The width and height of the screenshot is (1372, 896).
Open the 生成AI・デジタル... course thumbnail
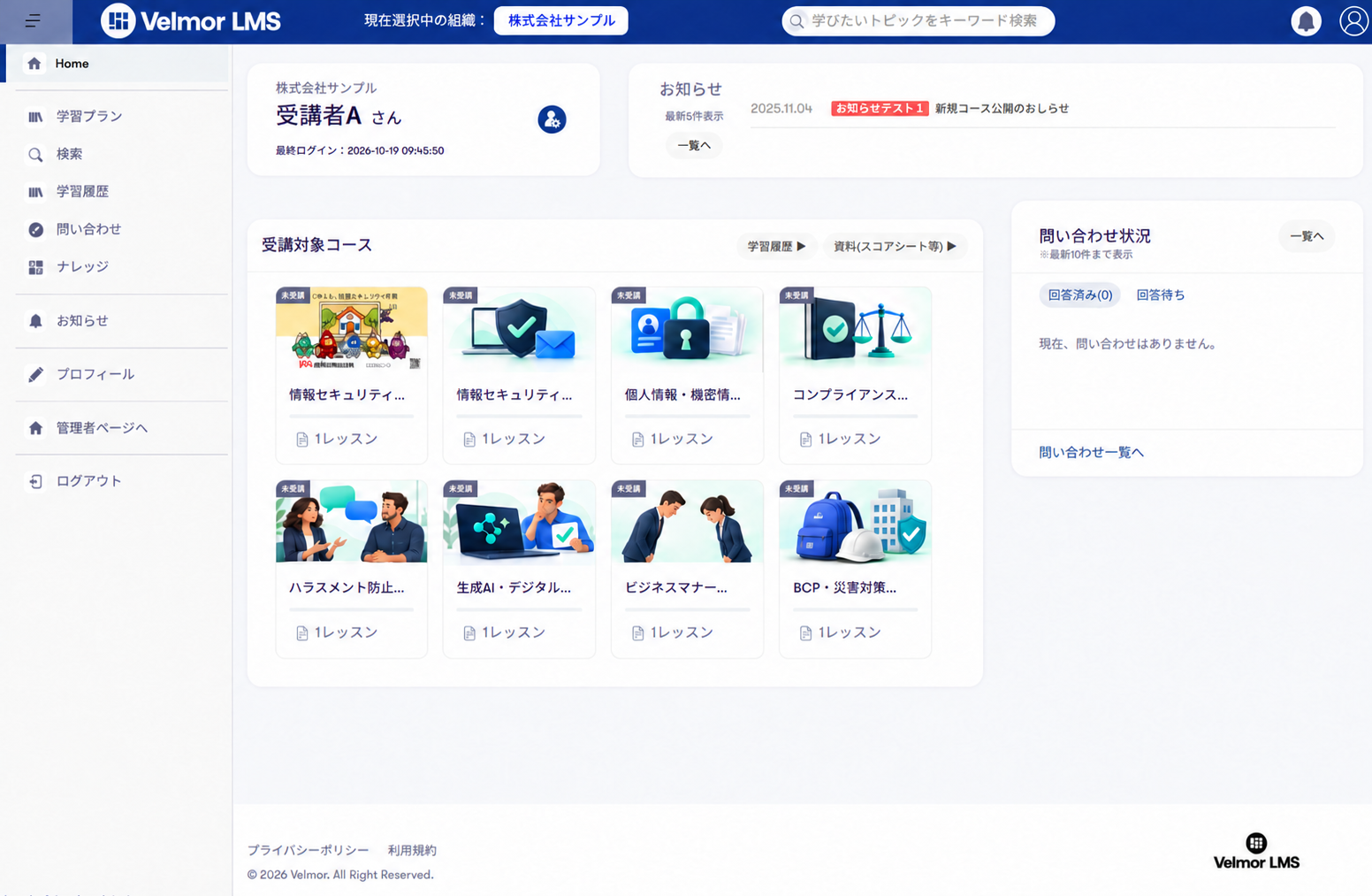(519, 522)
